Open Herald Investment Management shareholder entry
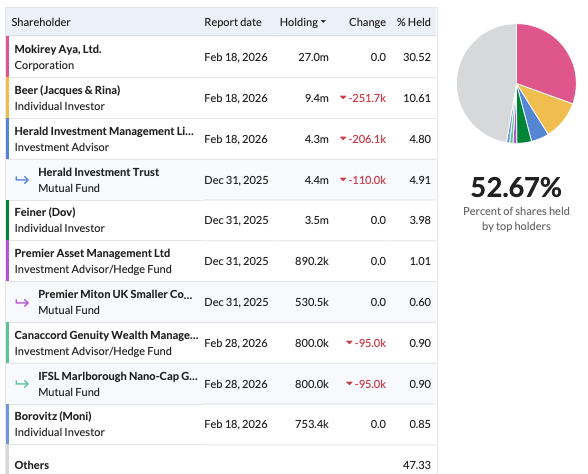 pyautogui.click(x=104, y=131)
